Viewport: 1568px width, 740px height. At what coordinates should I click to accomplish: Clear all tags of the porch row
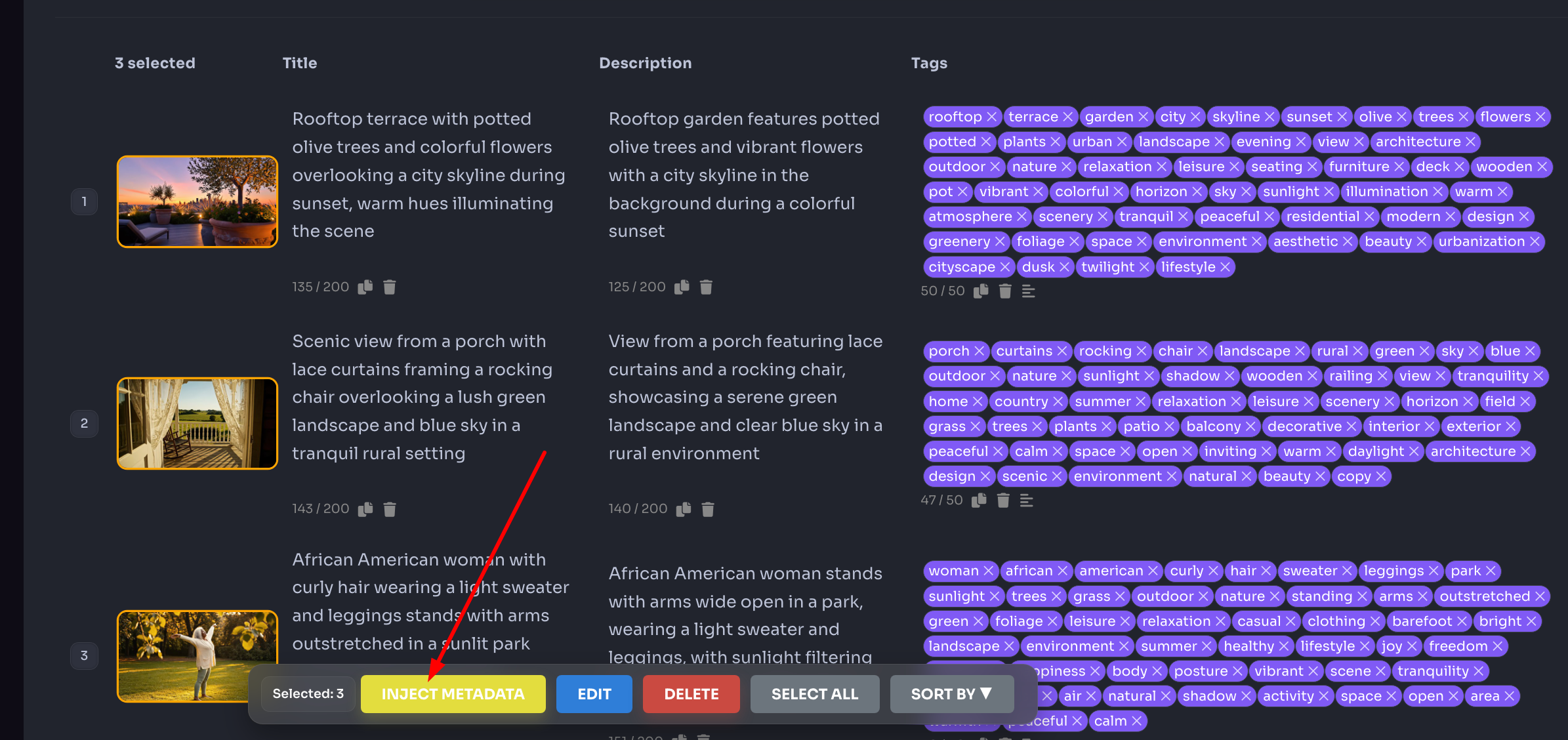click(x=1003, y=501)
